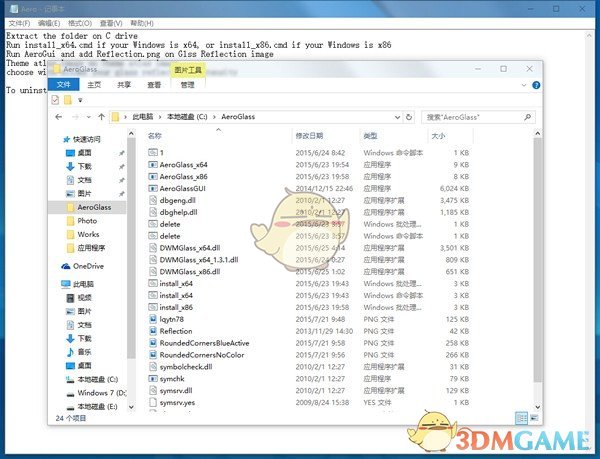Select the symchk application icon

point(153,379)
